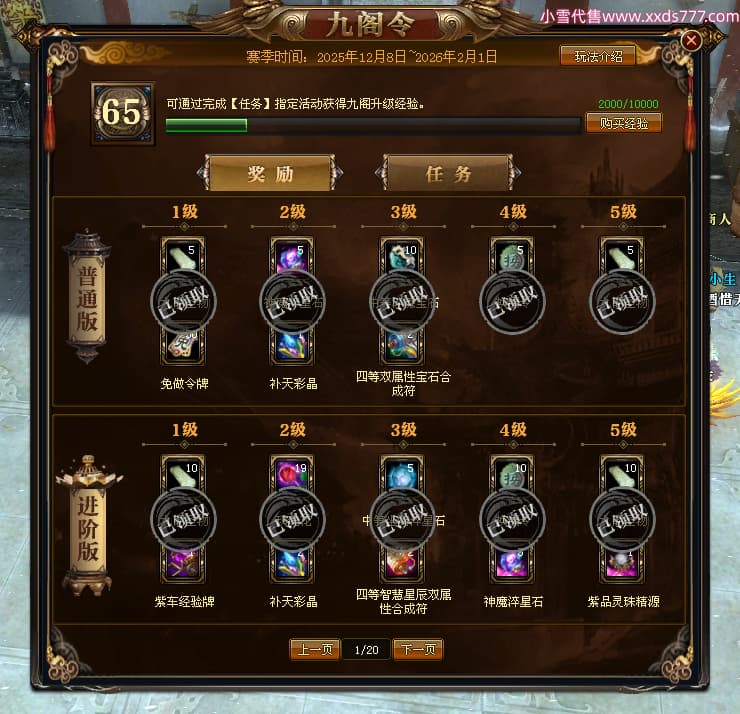Click the green experience progress bar
This screenshot has width=740, height=714.
coord(373,125)
